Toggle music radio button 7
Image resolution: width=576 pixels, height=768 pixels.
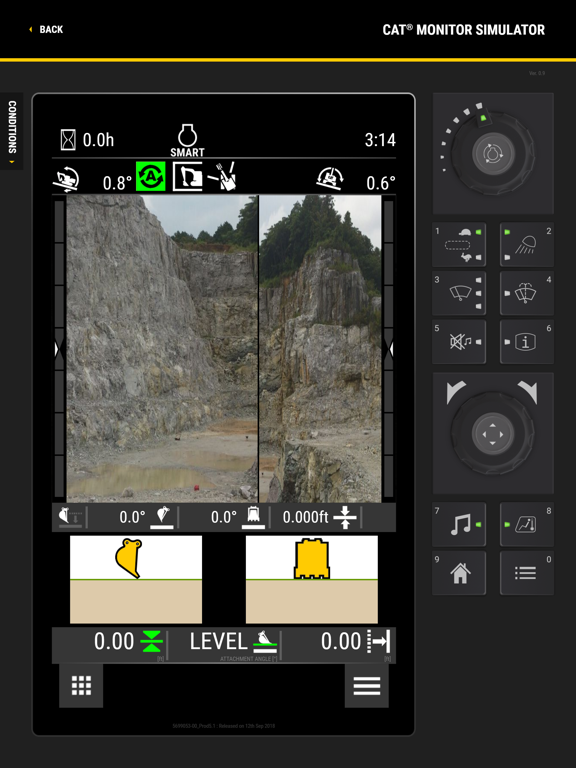point(459,524)
